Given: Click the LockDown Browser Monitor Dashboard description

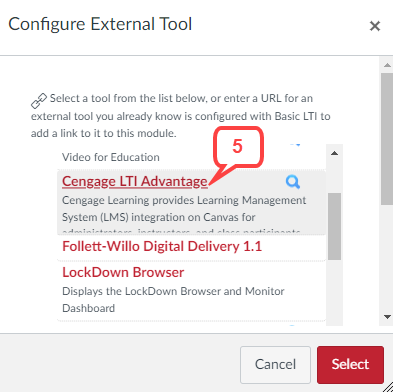Looking at the screenshot, I should 173,300.
